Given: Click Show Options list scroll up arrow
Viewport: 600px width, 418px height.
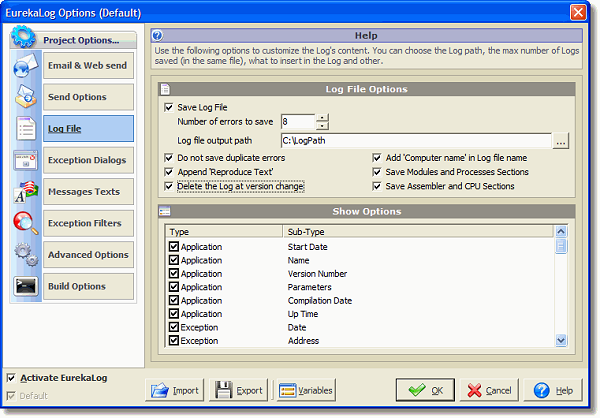Looking at the screenshot, I should pos(561,232).
